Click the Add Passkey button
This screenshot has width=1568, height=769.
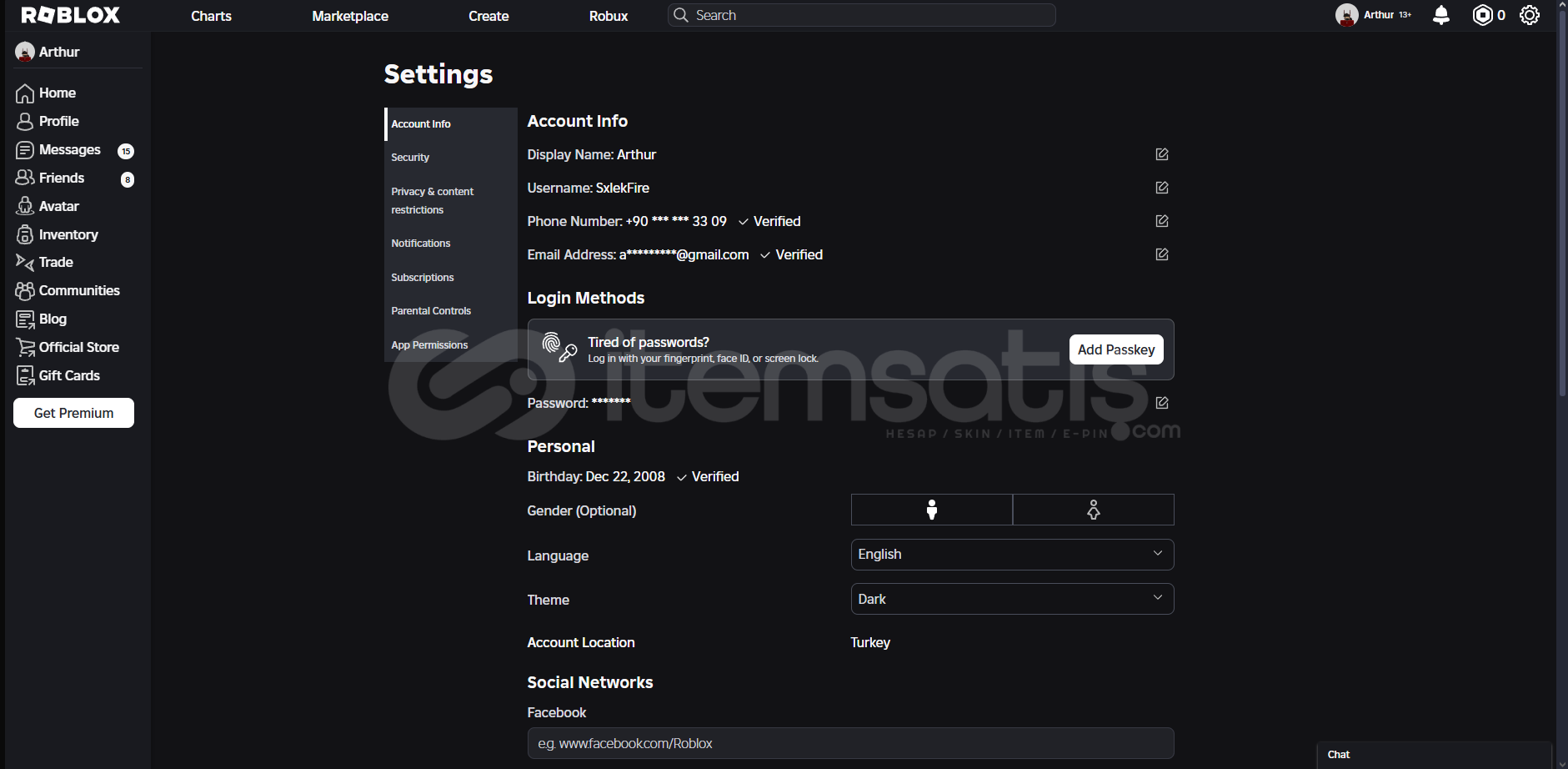click(1116, 349)
